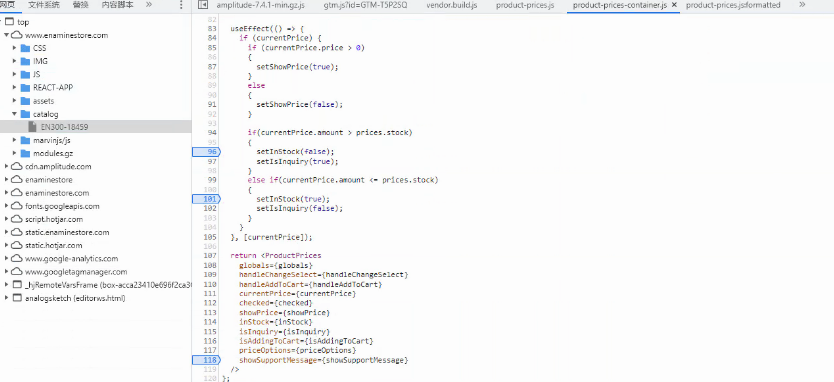The width and height of the screenshot is (834, 382).
Task: Toggle breakpoint on line 118
Action: [206, 360]
